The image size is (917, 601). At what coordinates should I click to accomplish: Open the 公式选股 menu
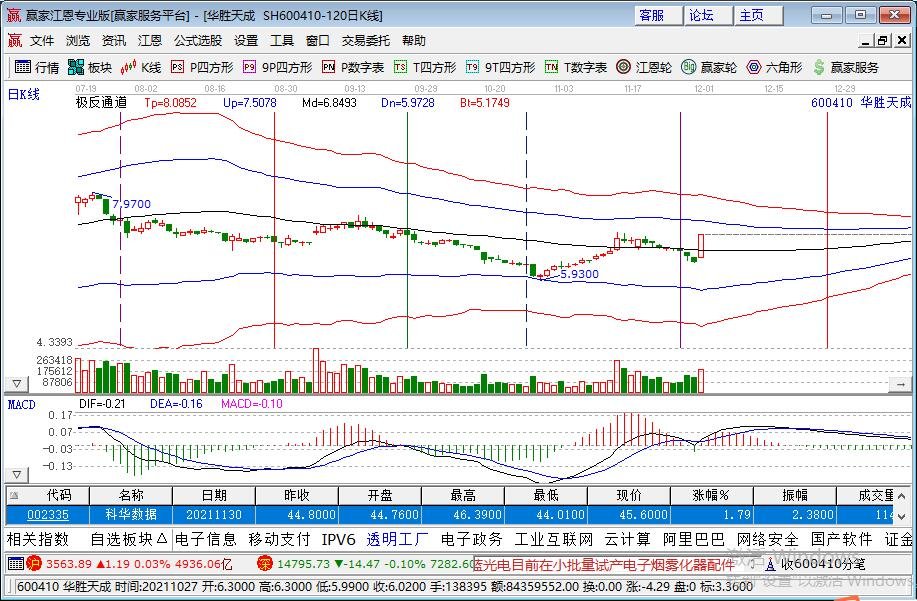click(x=198, y=40)
